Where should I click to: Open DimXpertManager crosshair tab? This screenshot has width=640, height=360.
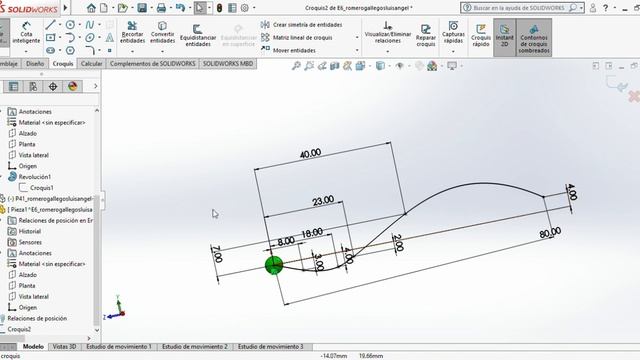(x=53, y=86)
